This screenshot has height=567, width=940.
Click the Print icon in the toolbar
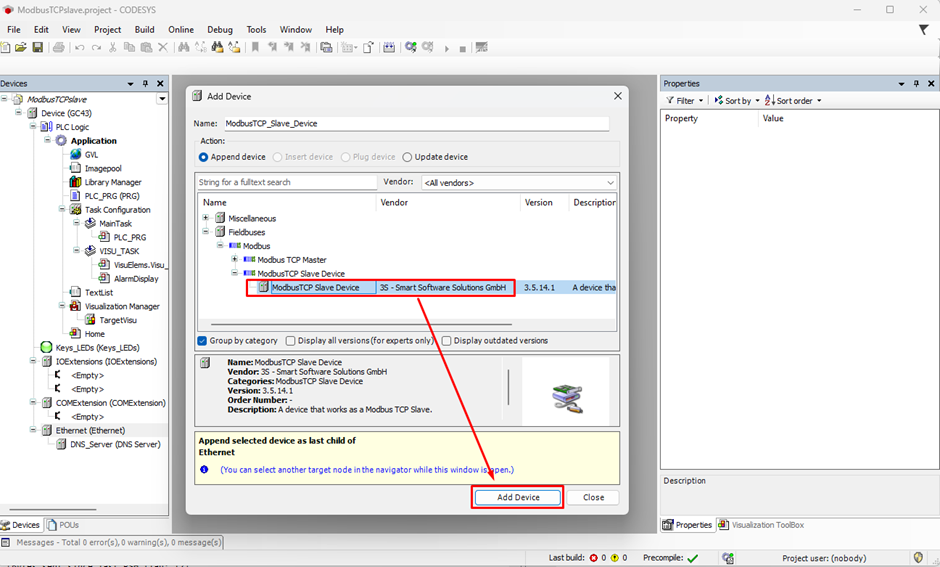(x=59, y=47)
